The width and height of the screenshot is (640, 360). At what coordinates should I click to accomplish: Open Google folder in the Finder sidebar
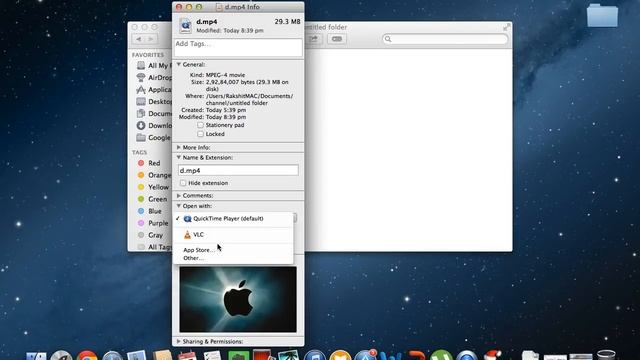(x=154, y=138)
